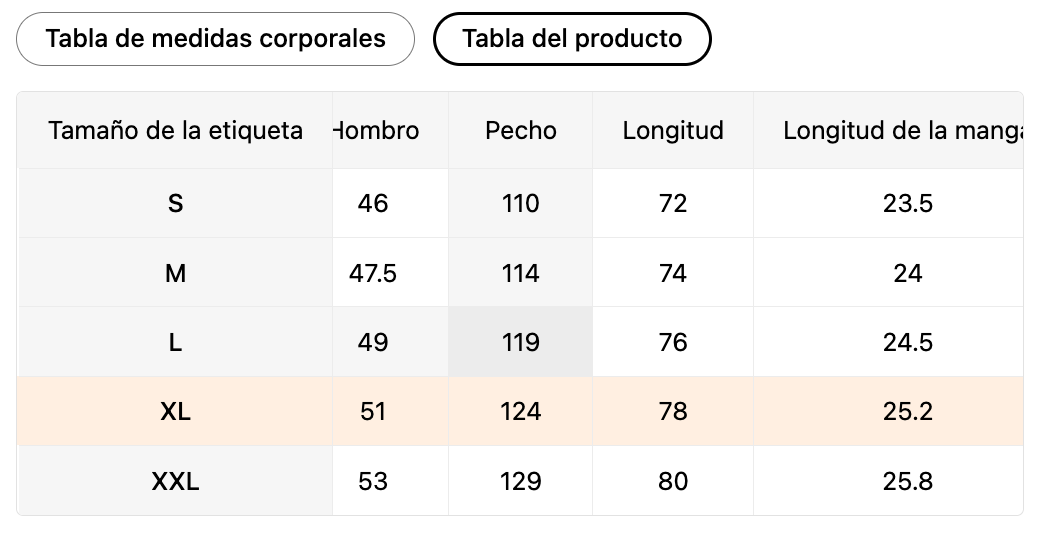Click the Pecho value 124 in XL row
This screenshot has width=1038, height=540.
(x=520, y=411)
